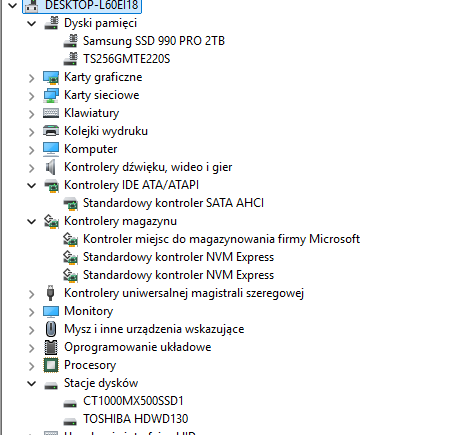The height and width of the screenshot is (435, 456).
Task: Select the Stacje dysków label
Action: pyautogui.click(x=101, y=383)
